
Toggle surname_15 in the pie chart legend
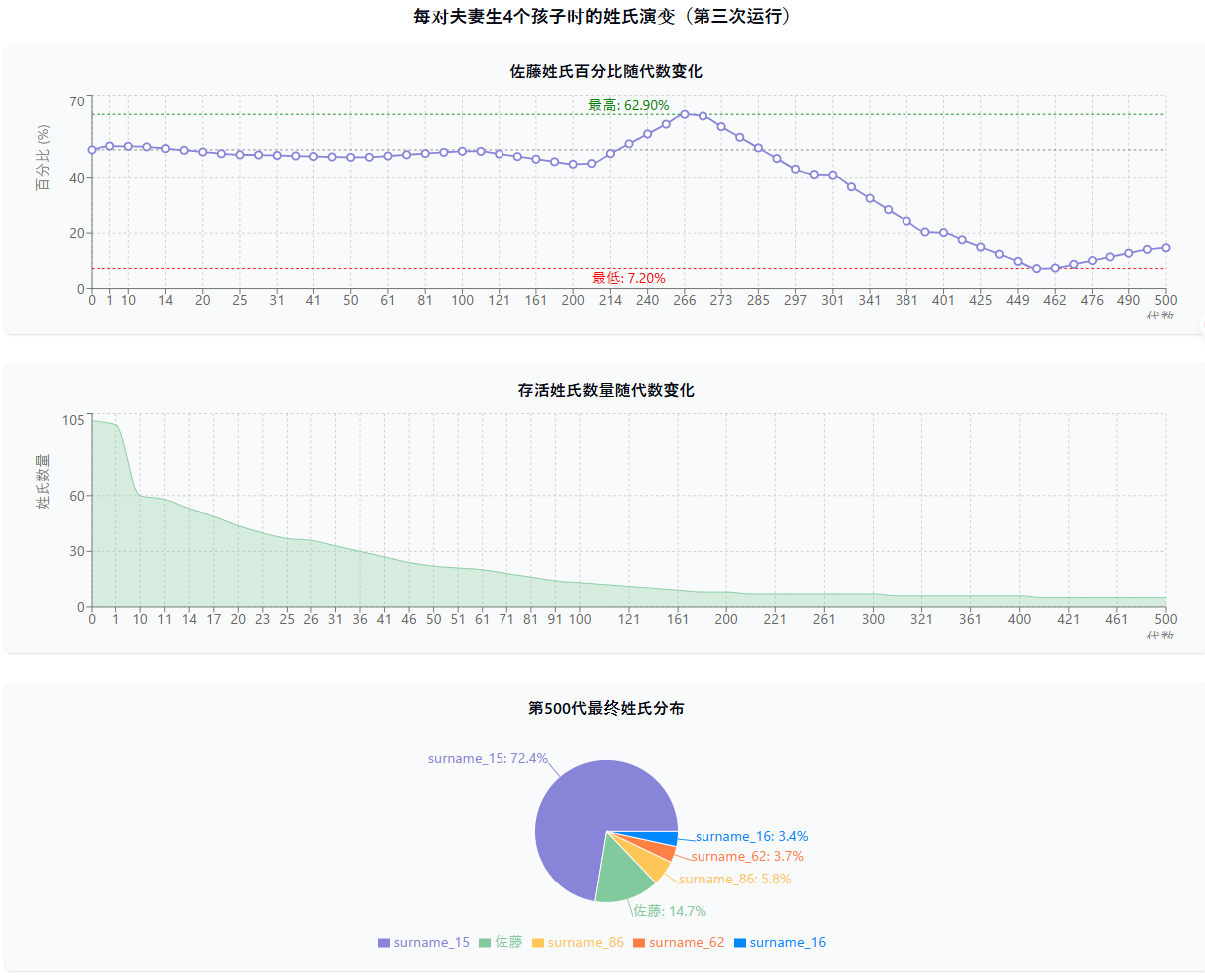pos(423,942)
